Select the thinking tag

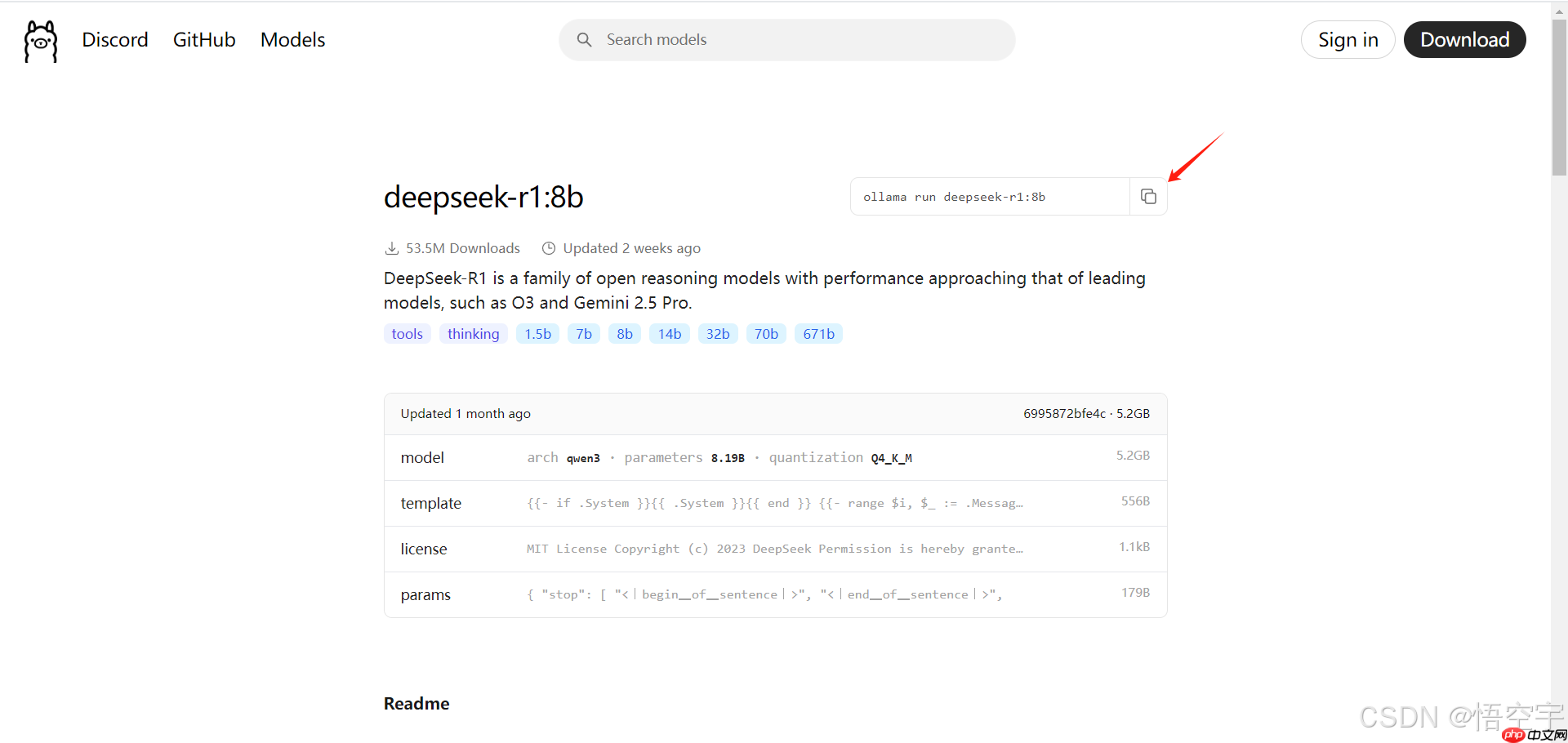(x=473, y=334)
